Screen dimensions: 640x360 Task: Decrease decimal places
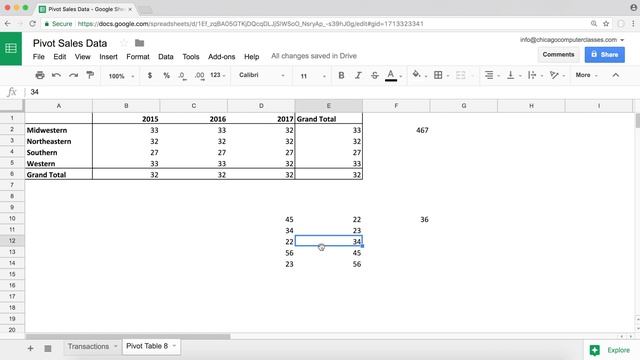[x=182, y=76]
